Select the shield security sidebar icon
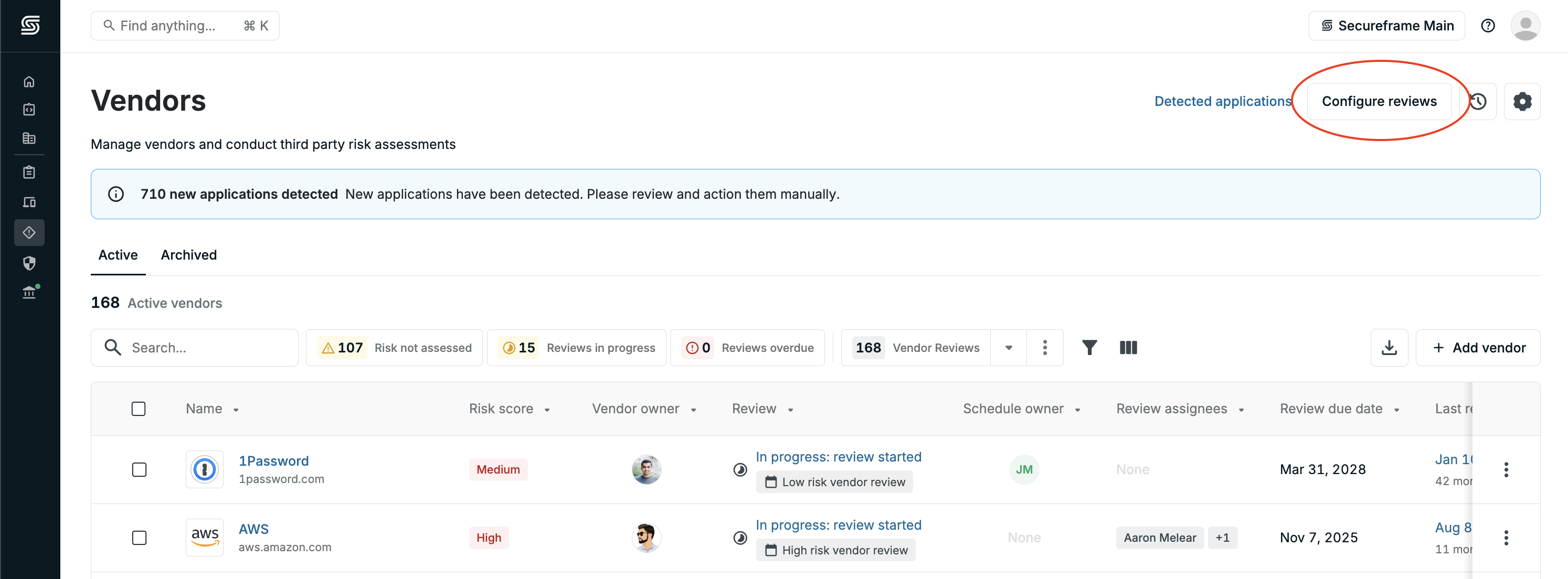 (x=29, y=263)
